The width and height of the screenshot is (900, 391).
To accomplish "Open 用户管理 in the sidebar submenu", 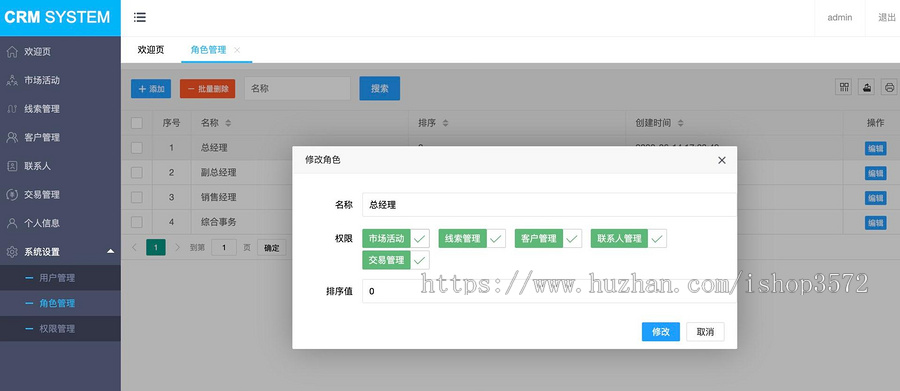I will (x=57, y=278).
